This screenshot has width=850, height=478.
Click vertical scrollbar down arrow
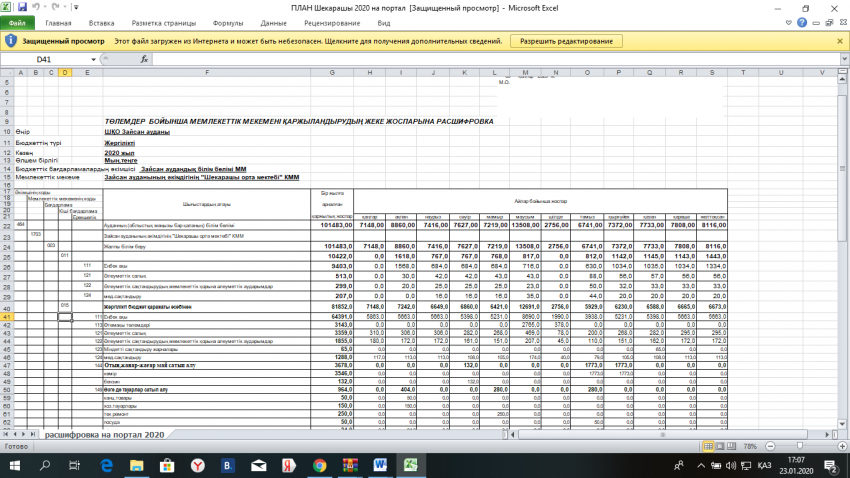pos(842,424)
